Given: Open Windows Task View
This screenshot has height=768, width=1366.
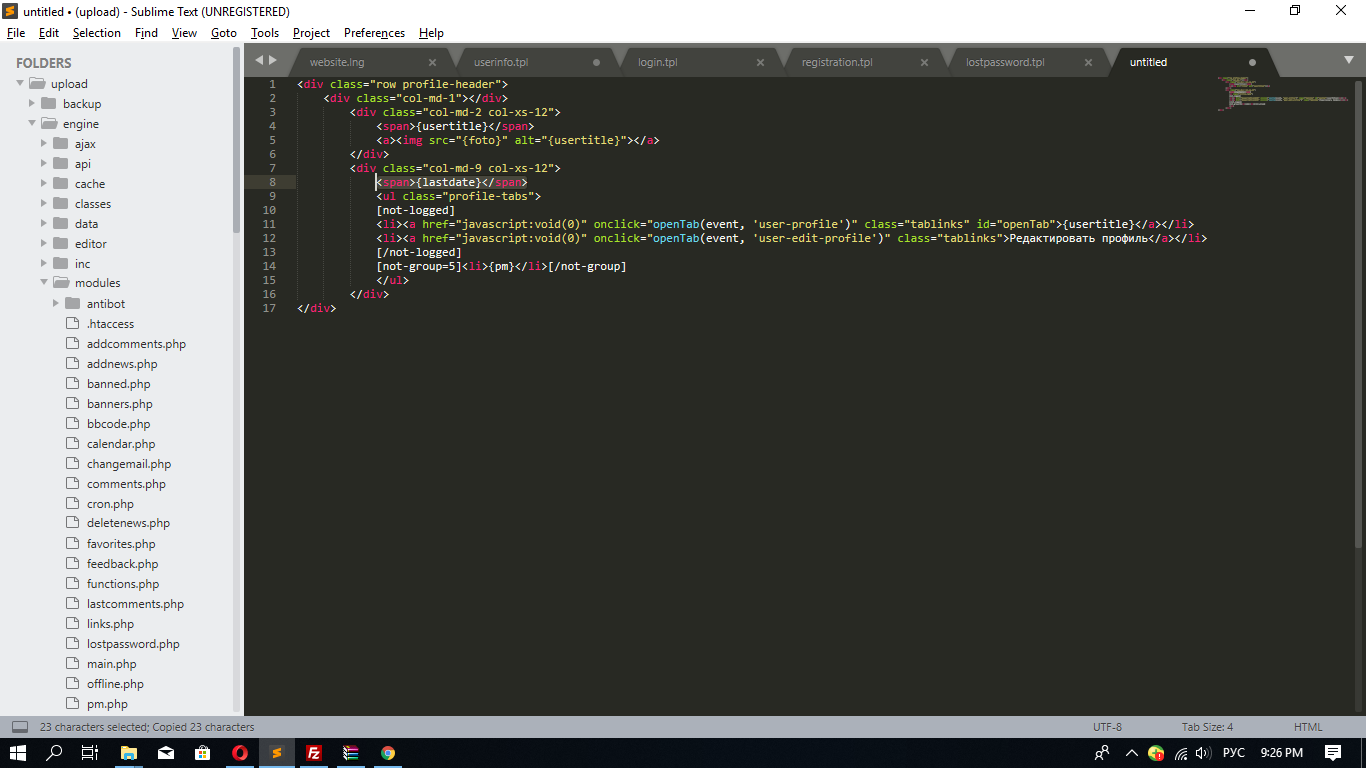Looking at the screenshot, I should (x=90, y=753).
